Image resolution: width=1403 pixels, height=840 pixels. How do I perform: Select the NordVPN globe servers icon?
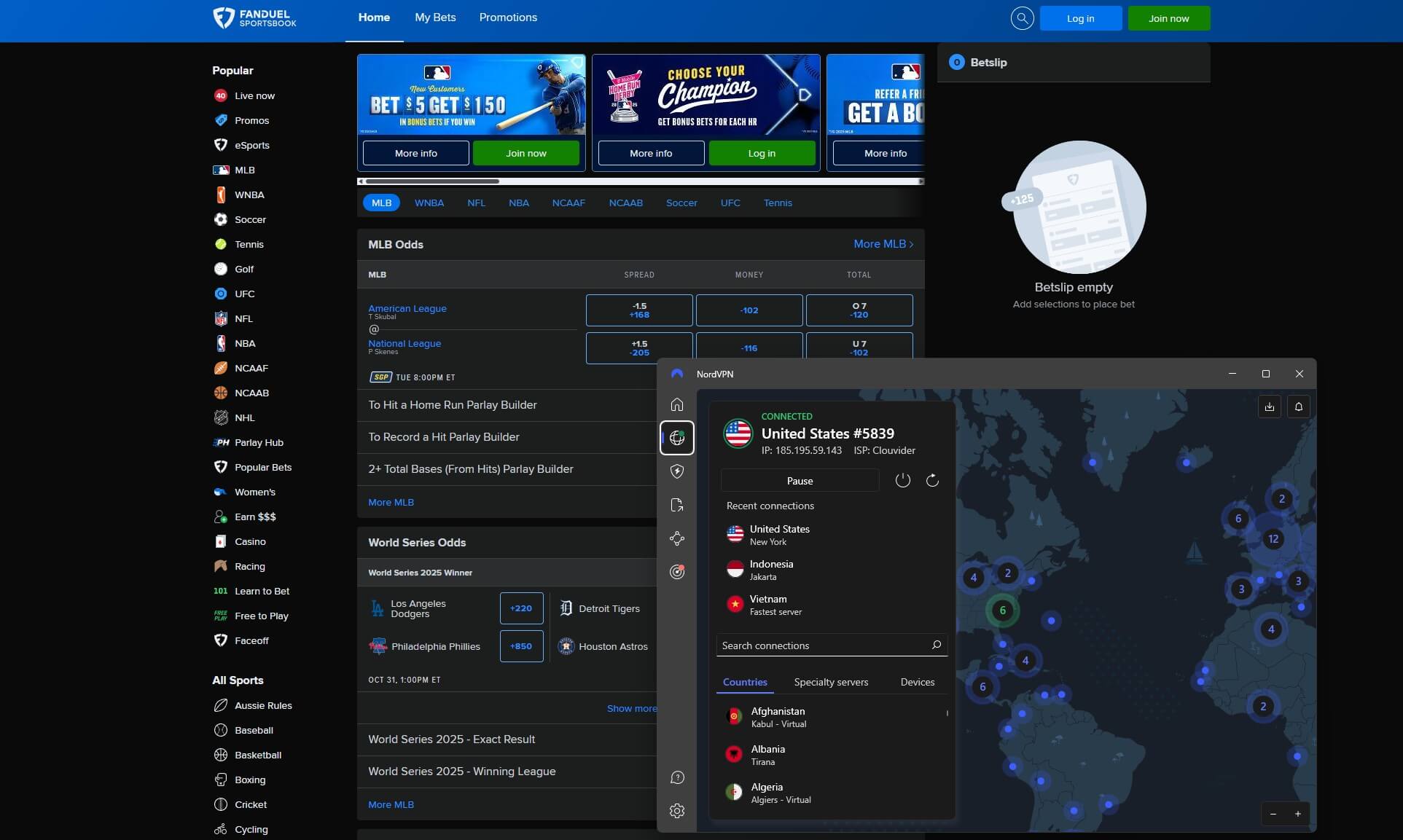[677, 438]
